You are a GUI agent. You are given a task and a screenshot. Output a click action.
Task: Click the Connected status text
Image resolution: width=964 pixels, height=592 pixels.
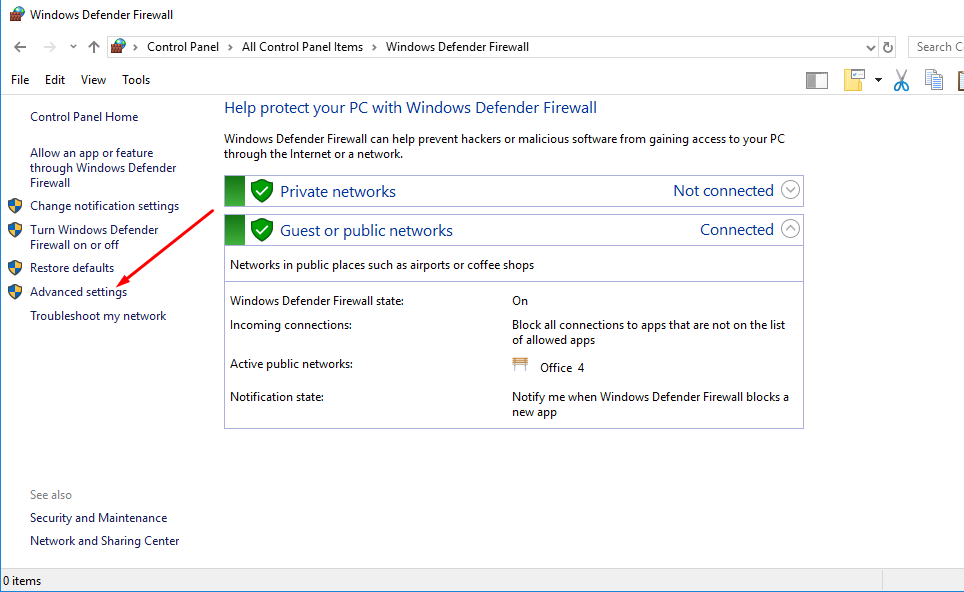click(x=737, y=229)
